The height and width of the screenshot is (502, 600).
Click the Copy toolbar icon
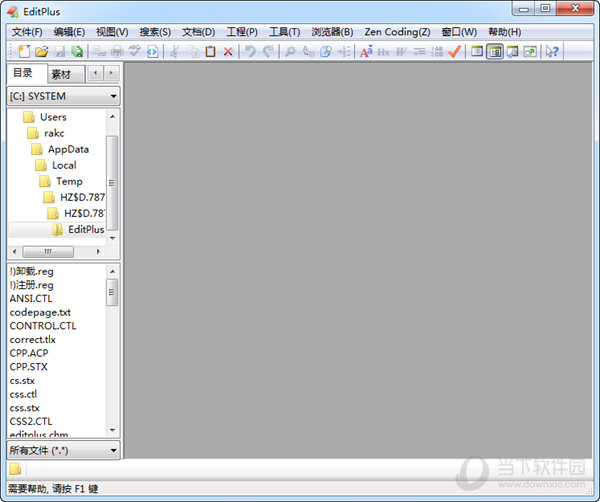tap(193, 51)
